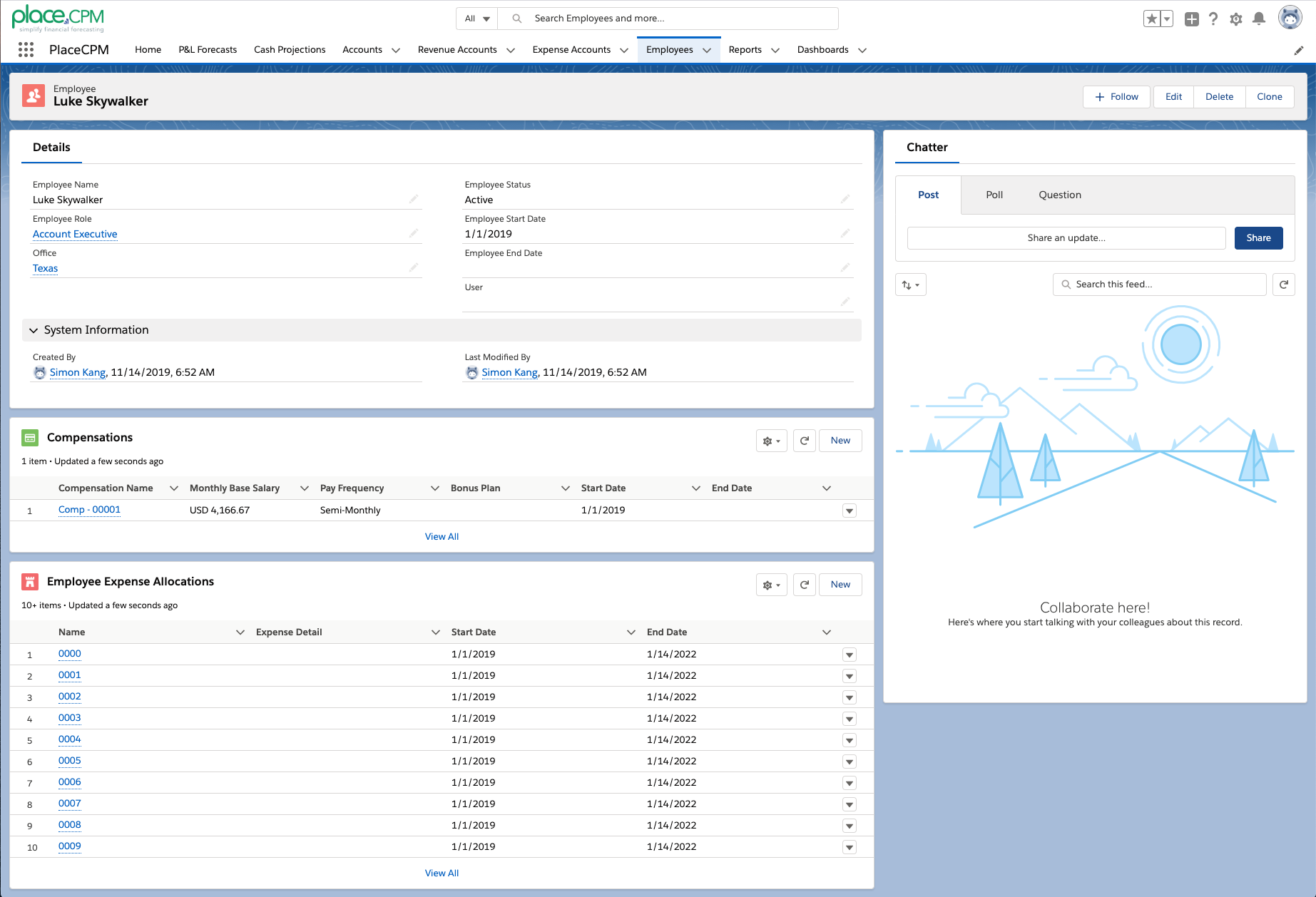This screenshot has height=897, width=1316.
Task: Open the user profile avatar
Action: click(x=1290, y=18)
